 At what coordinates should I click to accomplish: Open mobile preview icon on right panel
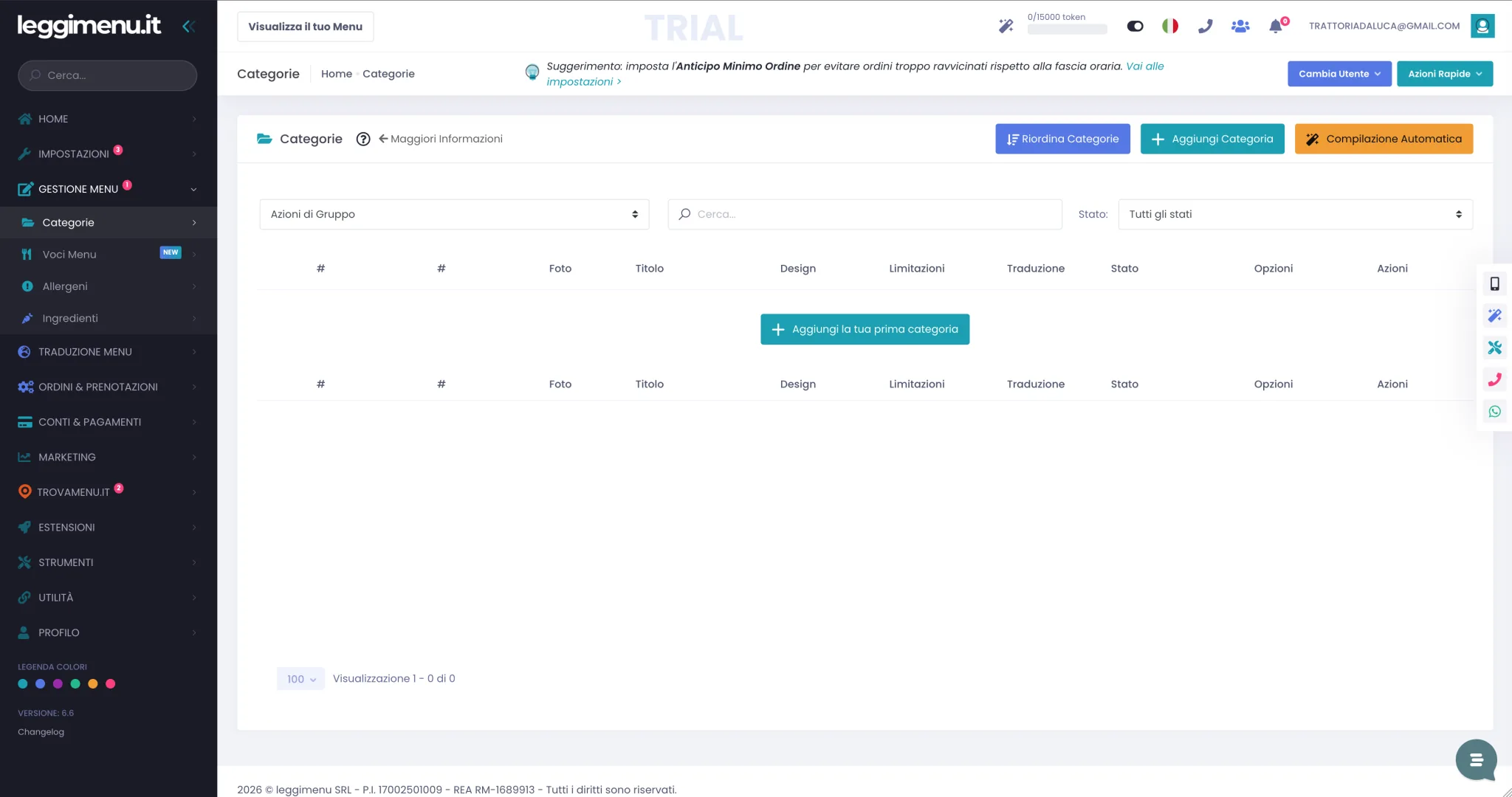pyautogui.click(x=1495, y=283)
